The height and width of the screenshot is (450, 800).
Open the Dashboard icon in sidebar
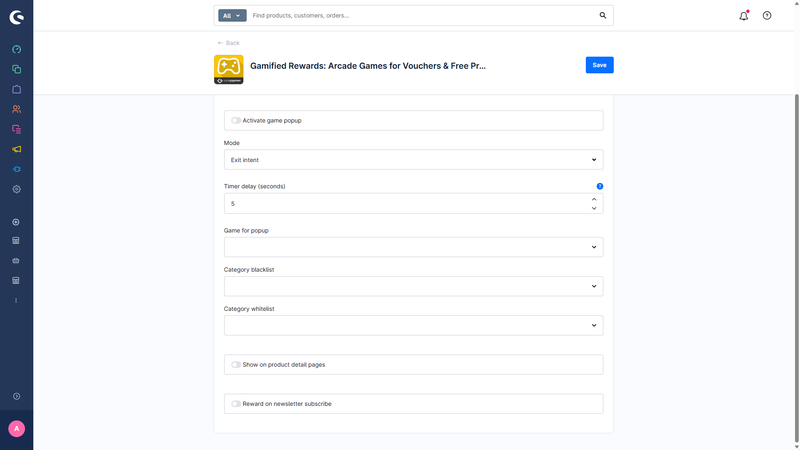[16, 49]
